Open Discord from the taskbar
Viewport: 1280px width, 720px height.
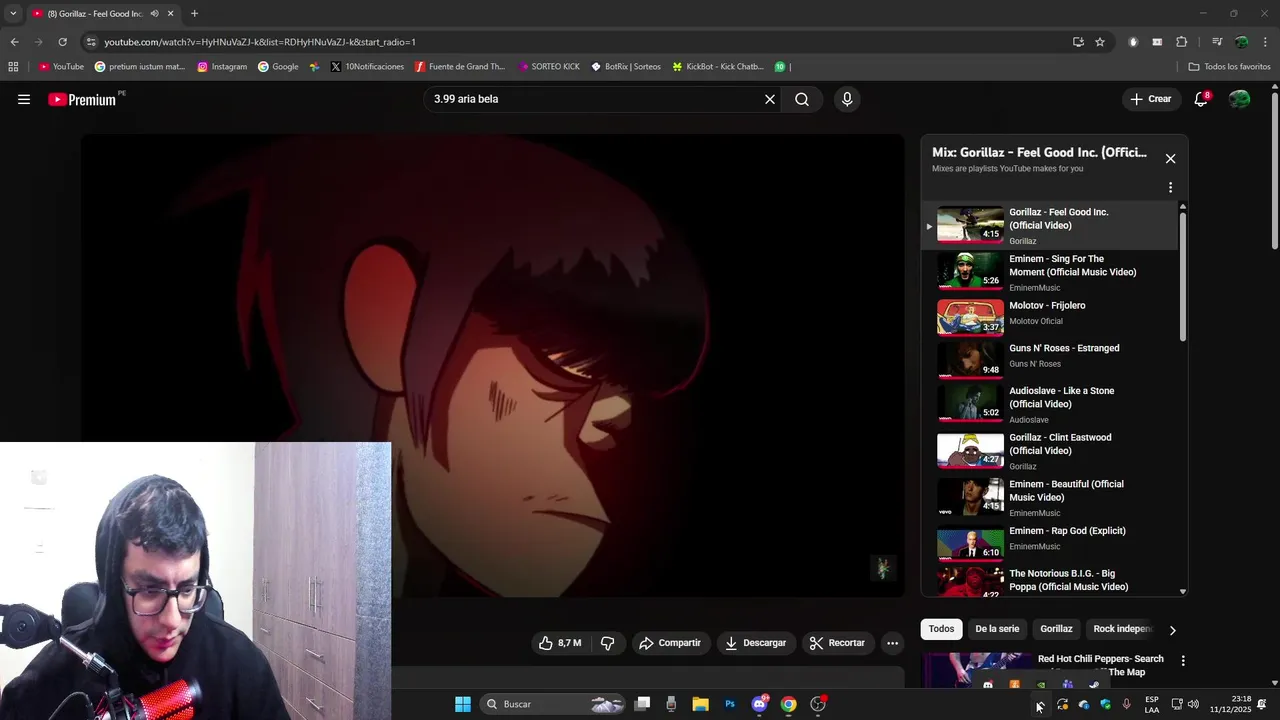(759, 704)
